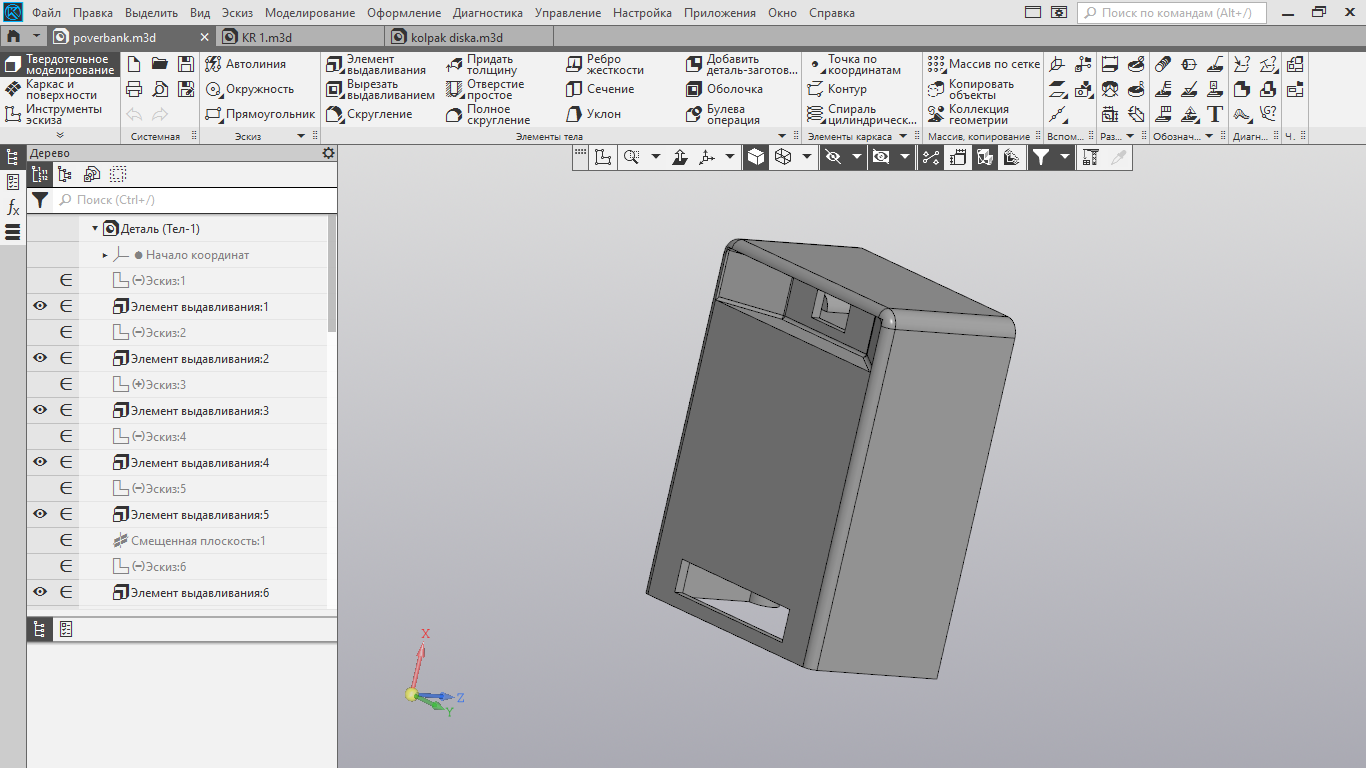1366x768 pixels.
Task: Select Спираль цилиндрическая helix tool
Action: tap(862, 114)
